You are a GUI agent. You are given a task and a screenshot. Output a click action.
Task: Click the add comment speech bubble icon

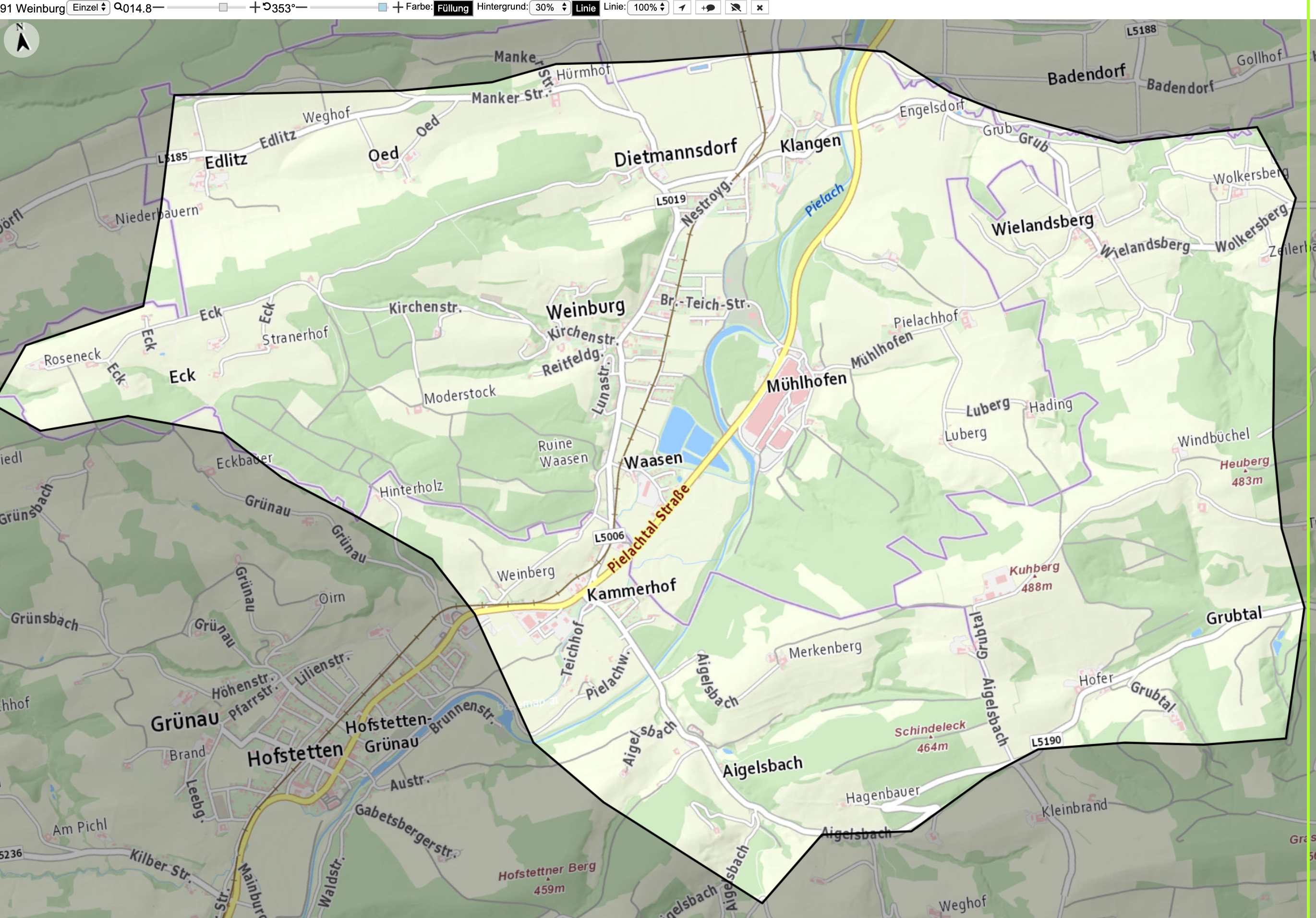[x=708, y=8]
